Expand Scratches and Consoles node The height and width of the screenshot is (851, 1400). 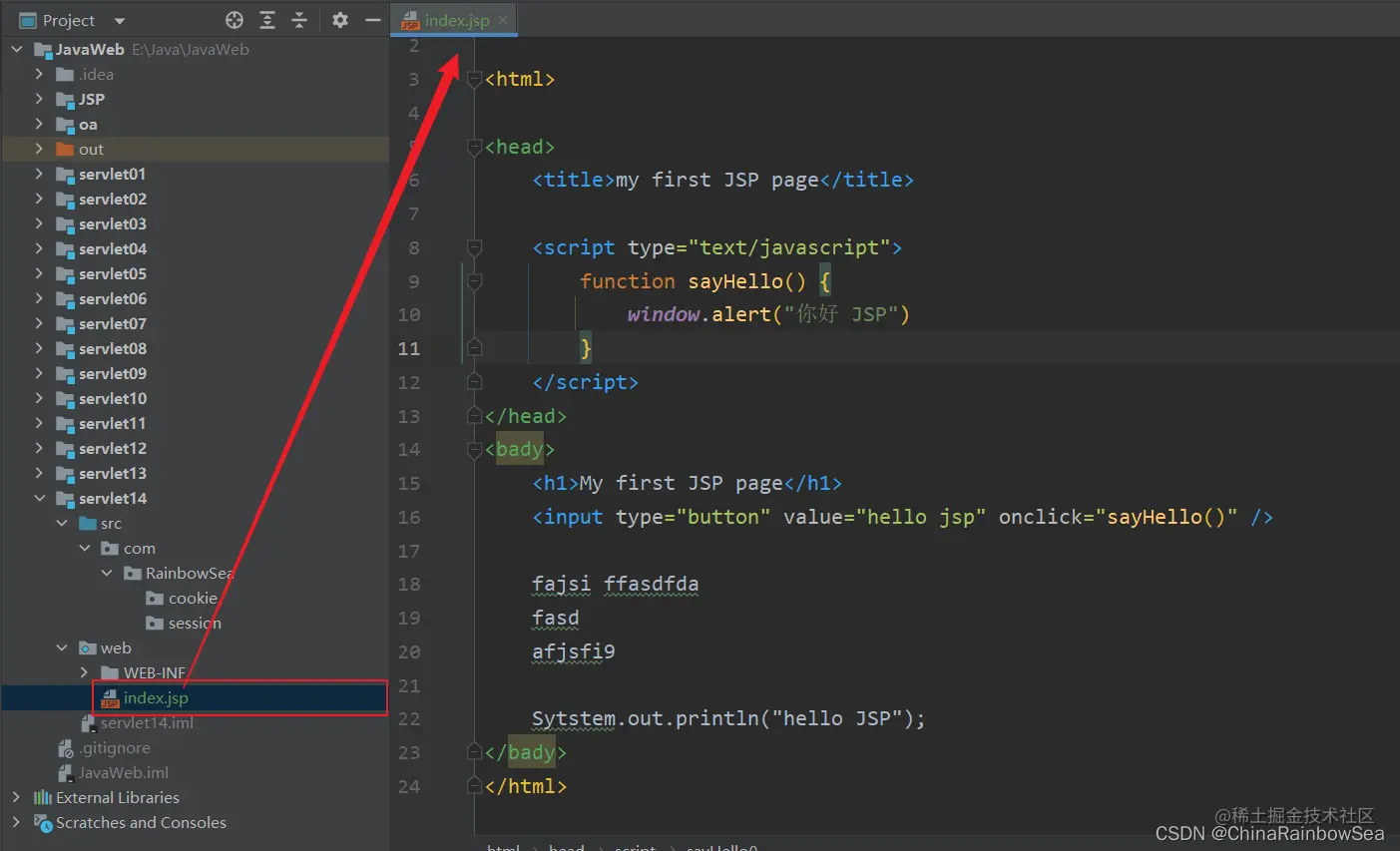click(17, 822)
